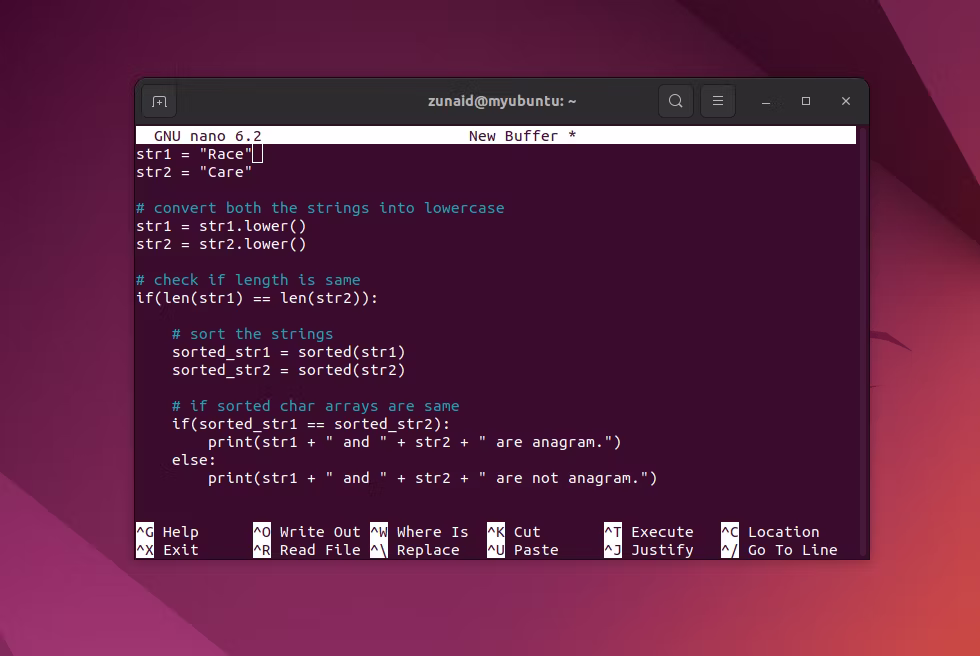Select the ^K Cut shortcut
980x656 pixels.
[x=514, y=532]
